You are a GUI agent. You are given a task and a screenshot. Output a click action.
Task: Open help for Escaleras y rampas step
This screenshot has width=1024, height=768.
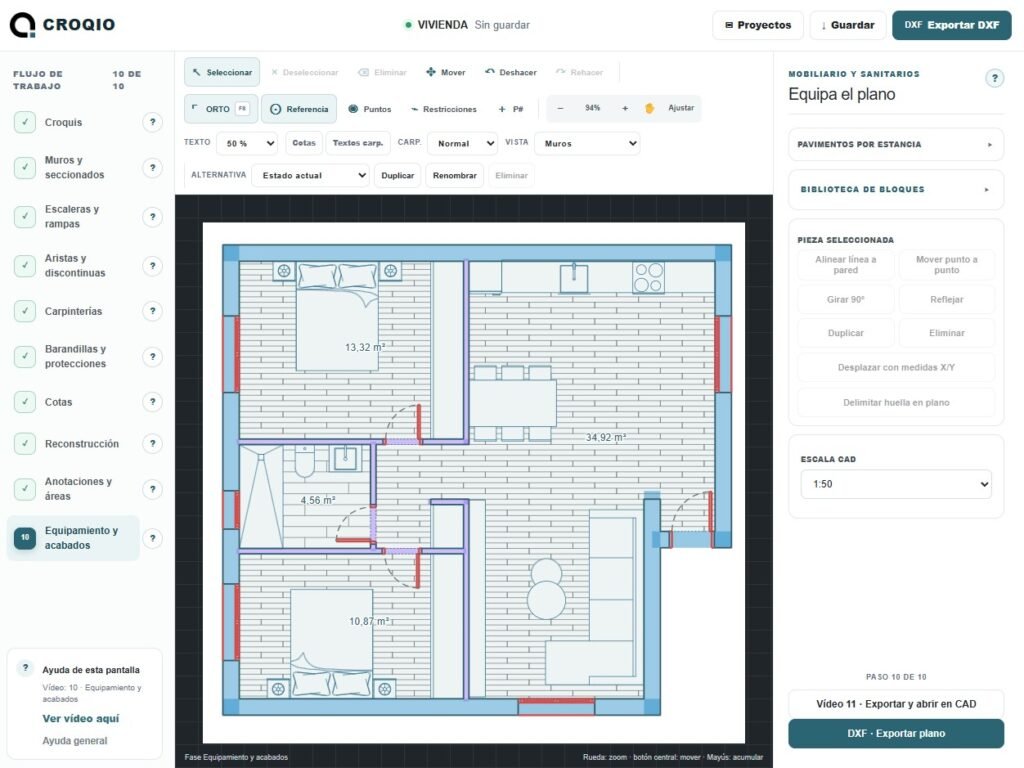tap(152, 217)
